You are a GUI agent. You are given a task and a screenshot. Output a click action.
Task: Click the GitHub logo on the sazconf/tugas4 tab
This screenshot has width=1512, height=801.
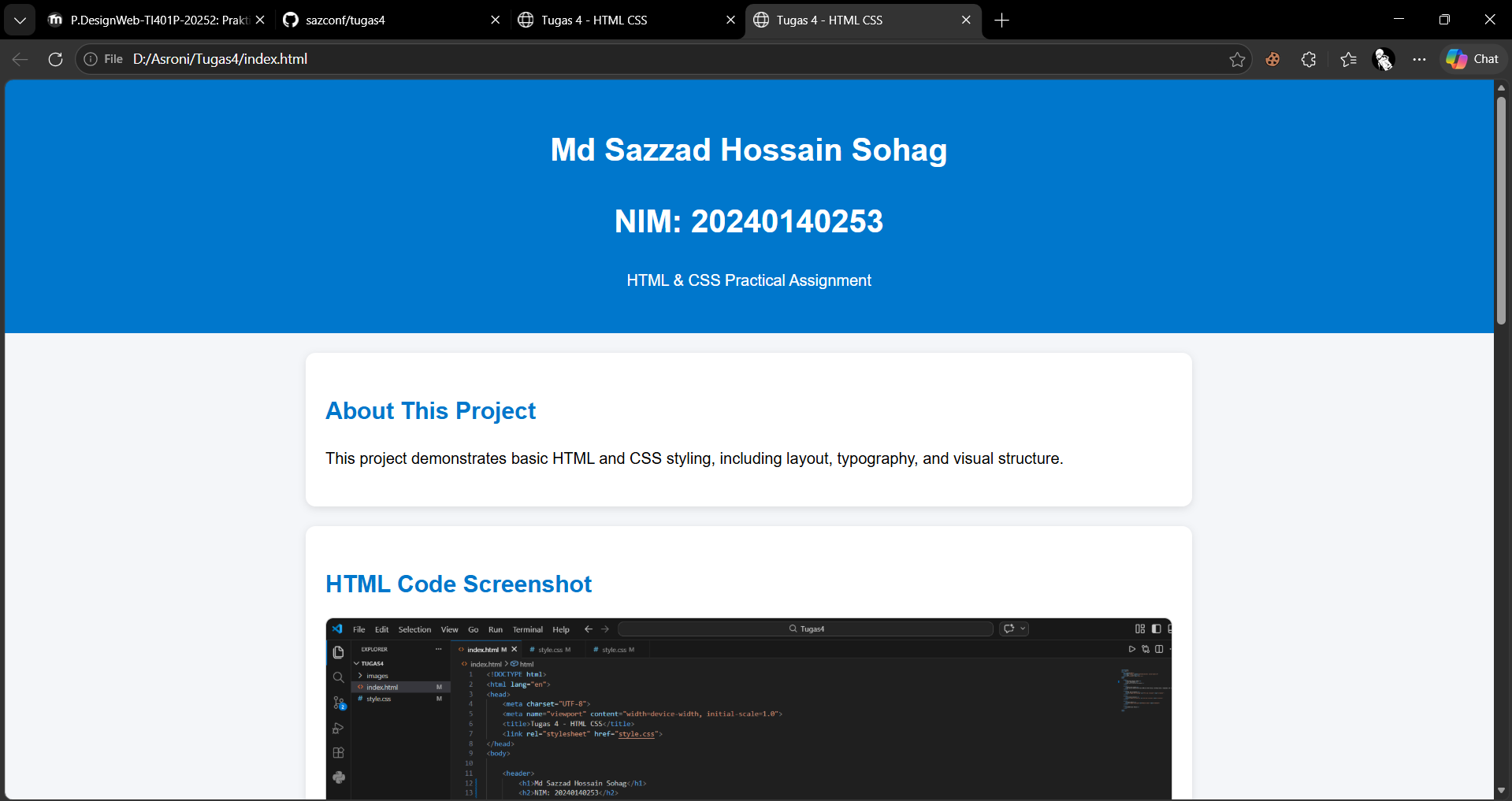(x=290, y=20)
